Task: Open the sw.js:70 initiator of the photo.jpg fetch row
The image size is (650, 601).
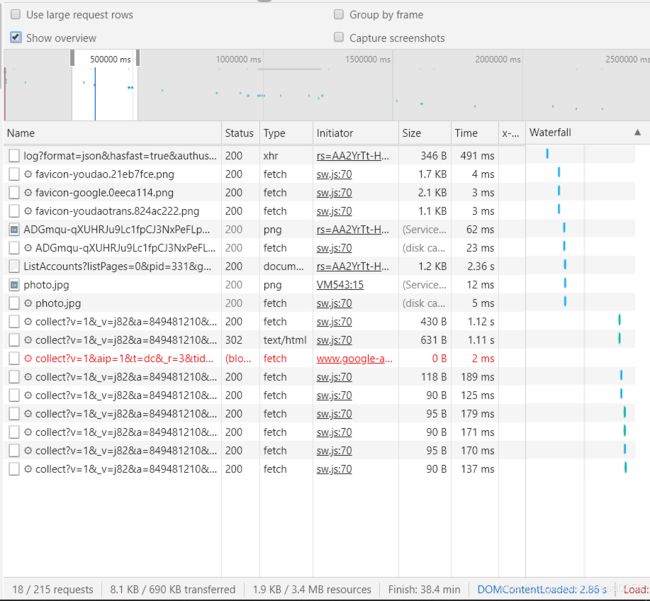Action: coord(334,303)
